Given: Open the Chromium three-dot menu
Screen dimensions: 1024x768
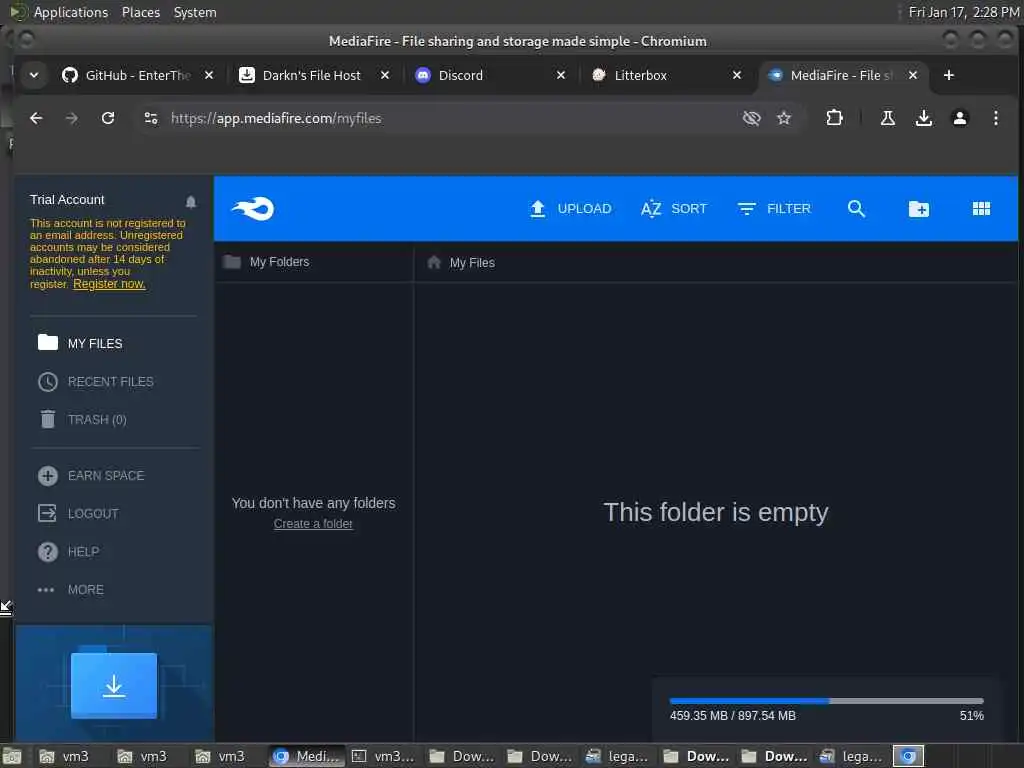Looking at the screenshot, I should pyautogui.click(x=995, y=118).
